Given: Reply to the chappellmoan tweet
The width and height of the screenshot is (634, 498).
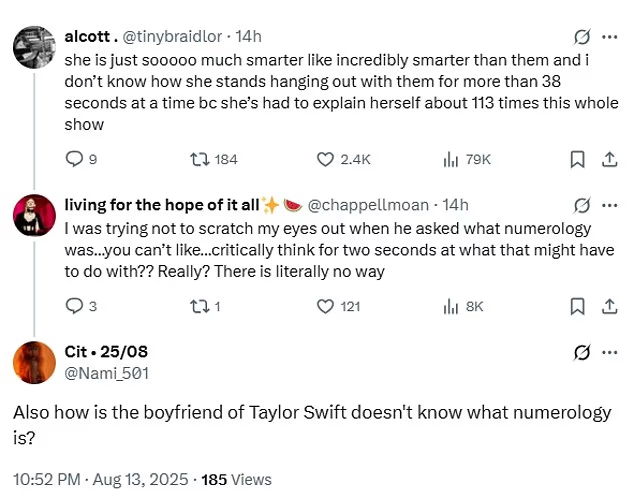Looking at the screenshot, I should 74,306.
